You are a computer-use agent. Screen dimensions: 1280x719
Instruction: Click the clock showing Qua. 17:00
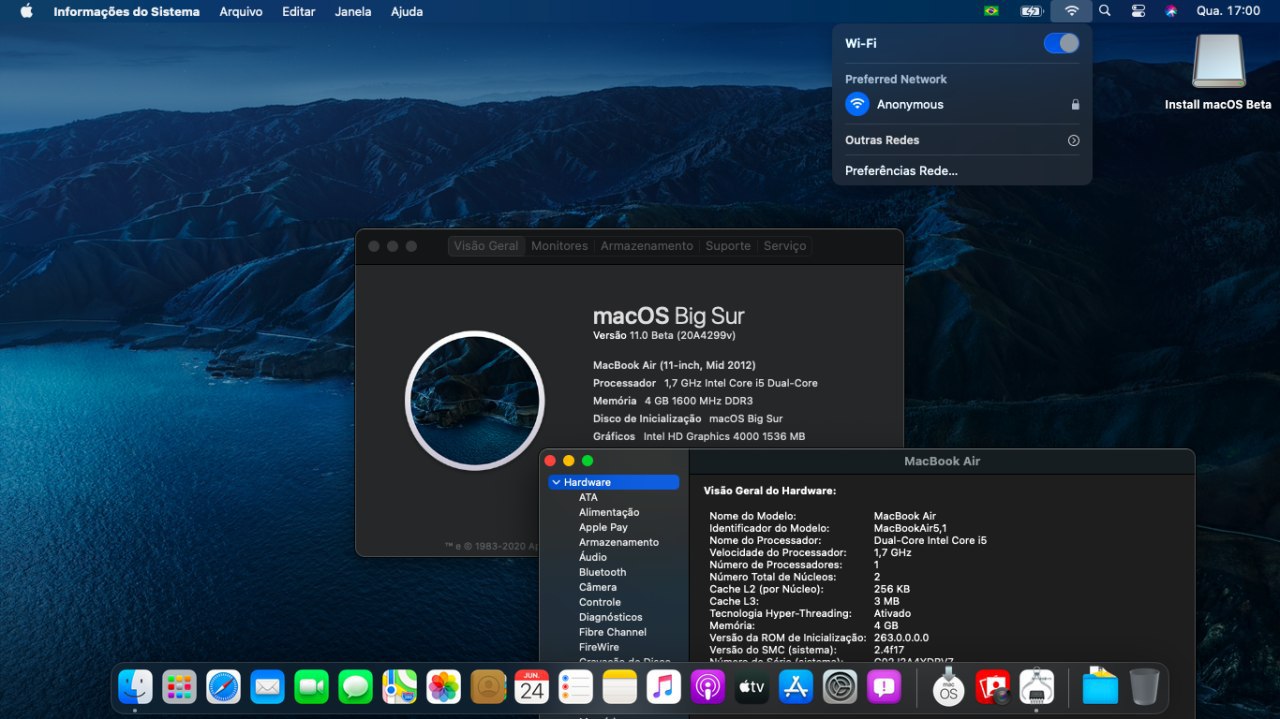tap(1228, 11)
